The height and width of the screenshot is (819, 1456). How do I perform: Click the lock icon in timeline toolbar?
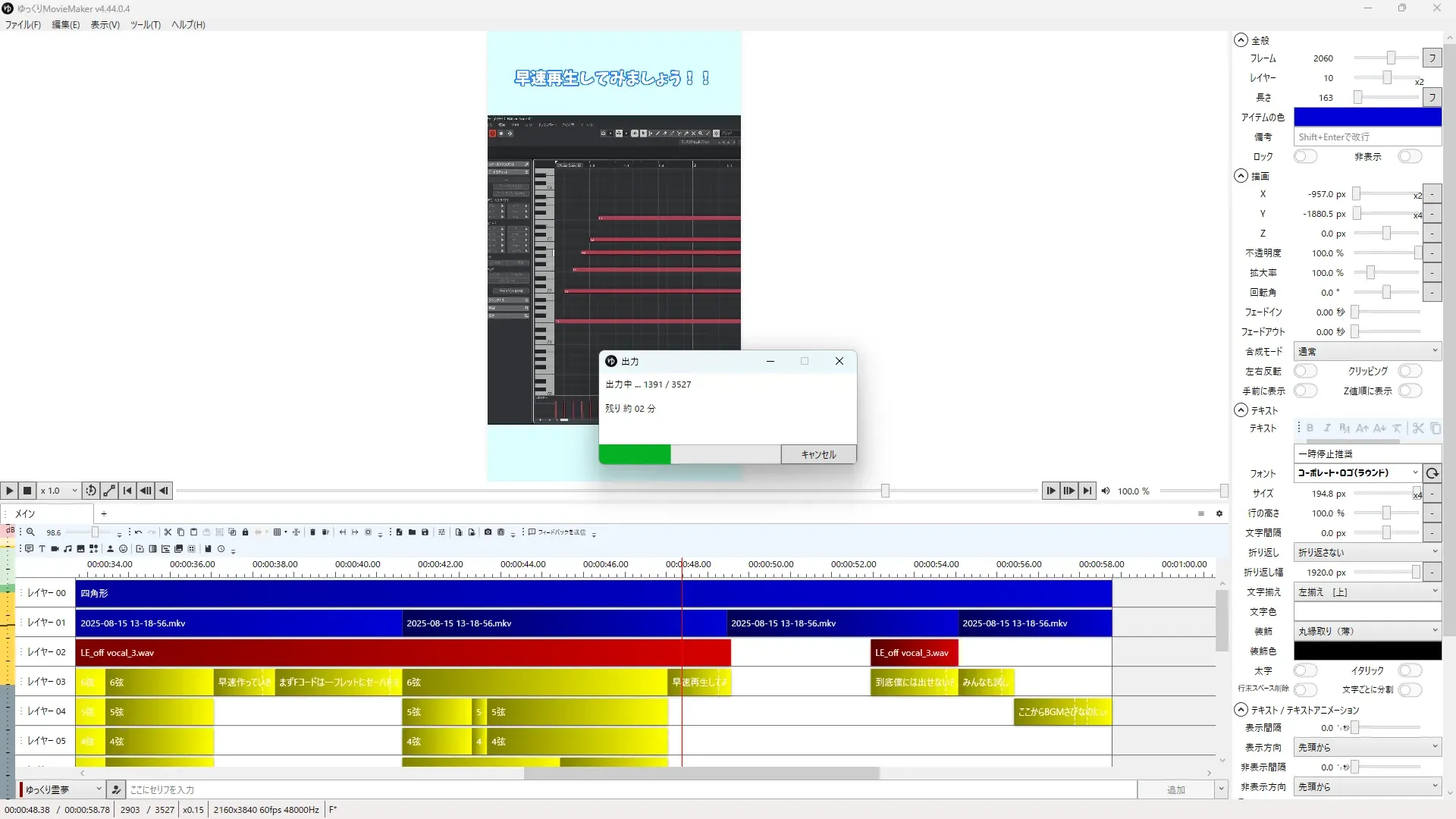[245, 532]
